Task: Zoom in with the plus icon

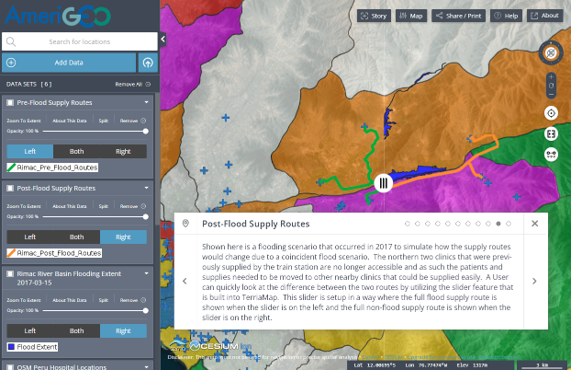Action: pos(551,77)
